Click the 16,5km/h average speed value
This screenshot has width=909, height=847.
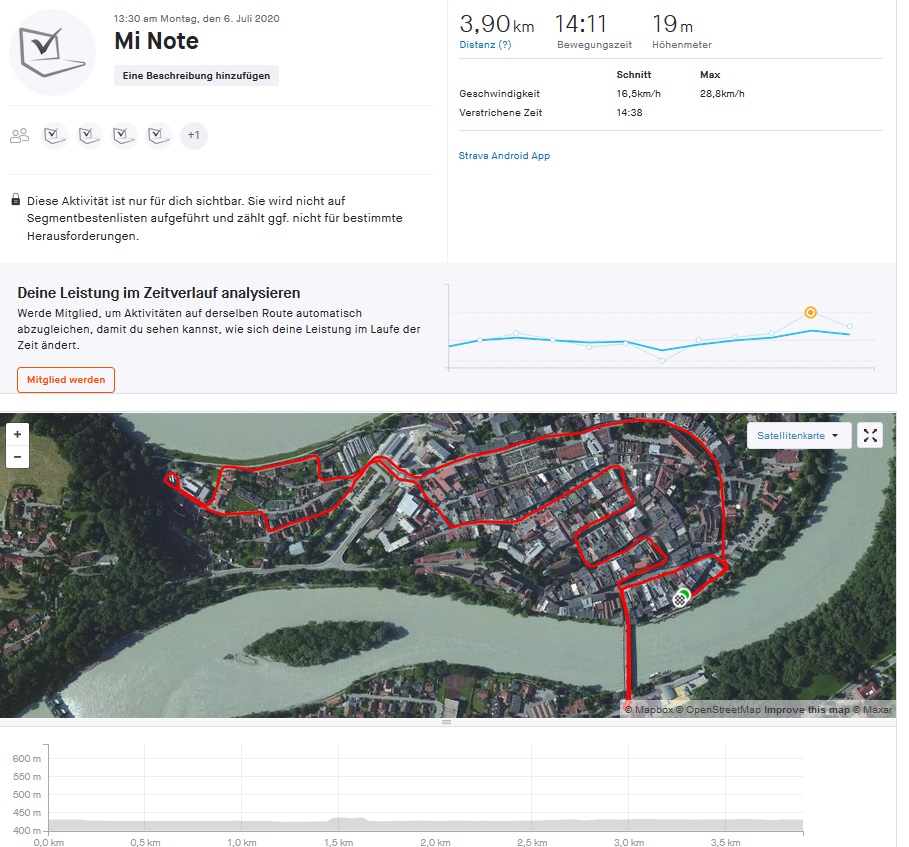click(638, 93)
